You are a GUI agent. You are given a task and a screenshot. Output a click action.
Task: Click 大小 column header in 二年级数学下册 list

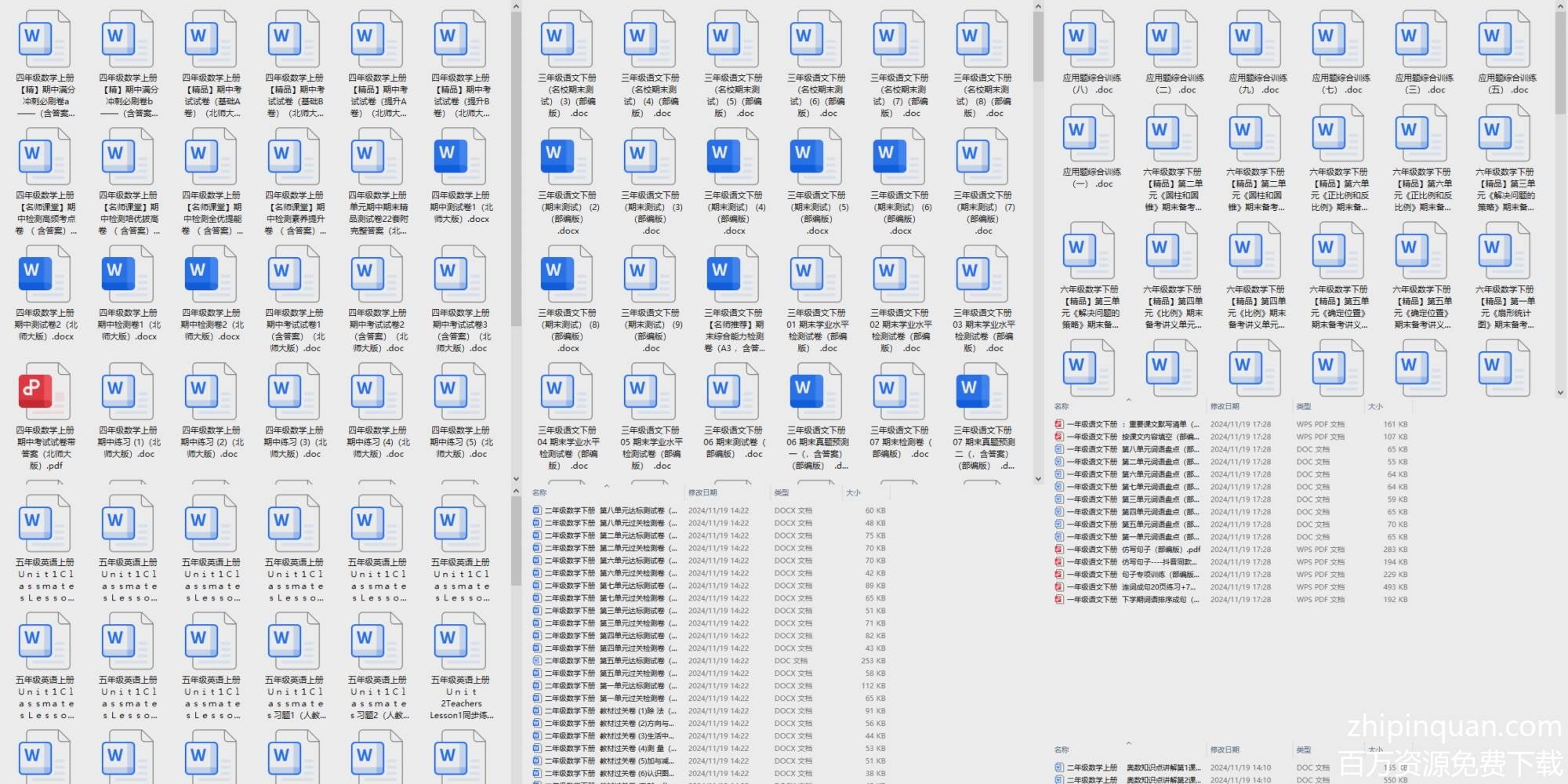click(x=853, y=493)
